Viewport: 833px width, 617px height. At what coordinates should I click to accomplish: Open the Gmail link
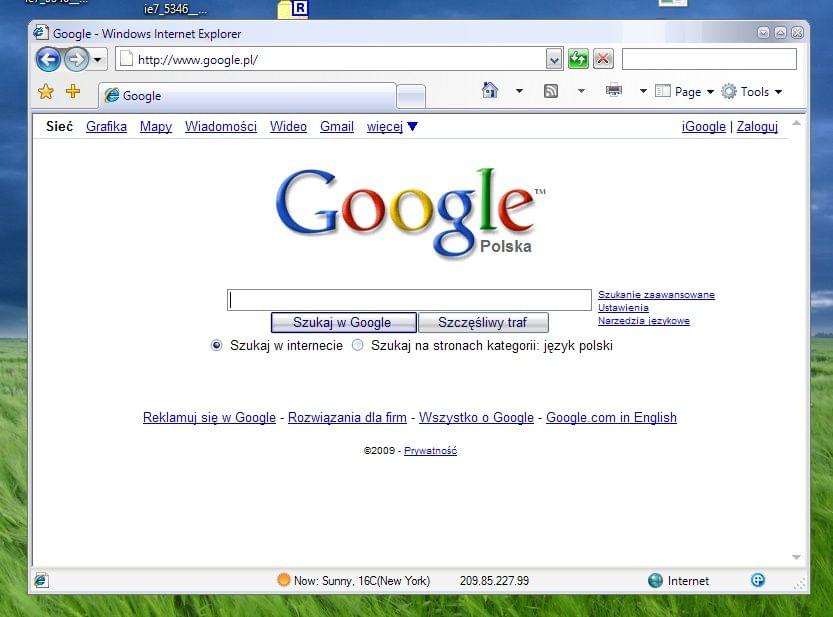click(x=337, y=126)
